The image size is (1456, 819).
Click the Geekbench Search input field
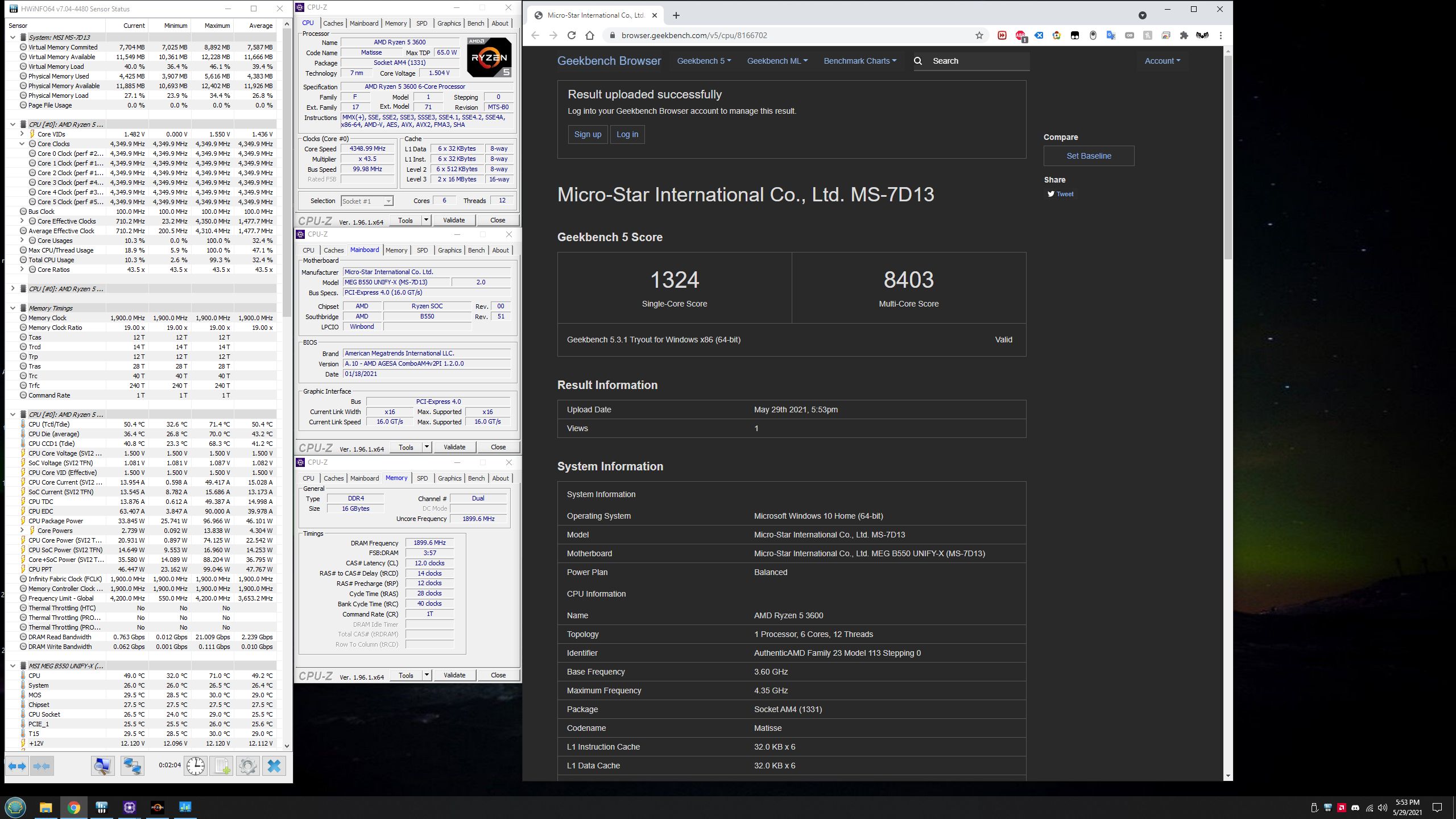click(x=979, y=61)
